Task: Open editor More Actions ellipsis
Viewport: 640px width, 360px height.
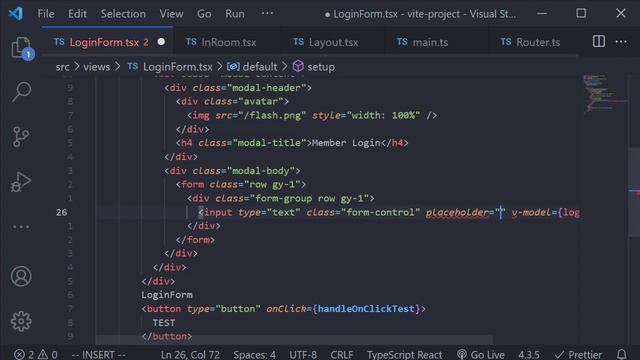Action: click(x=621, y=42)
